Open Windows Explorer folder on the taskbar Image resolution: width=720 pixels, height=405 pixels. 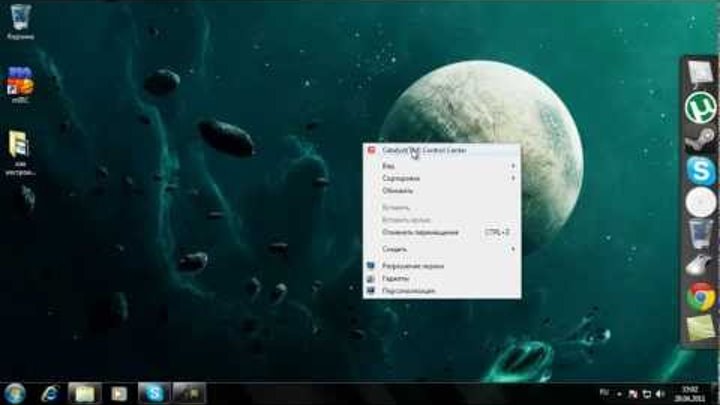point(84,393)
